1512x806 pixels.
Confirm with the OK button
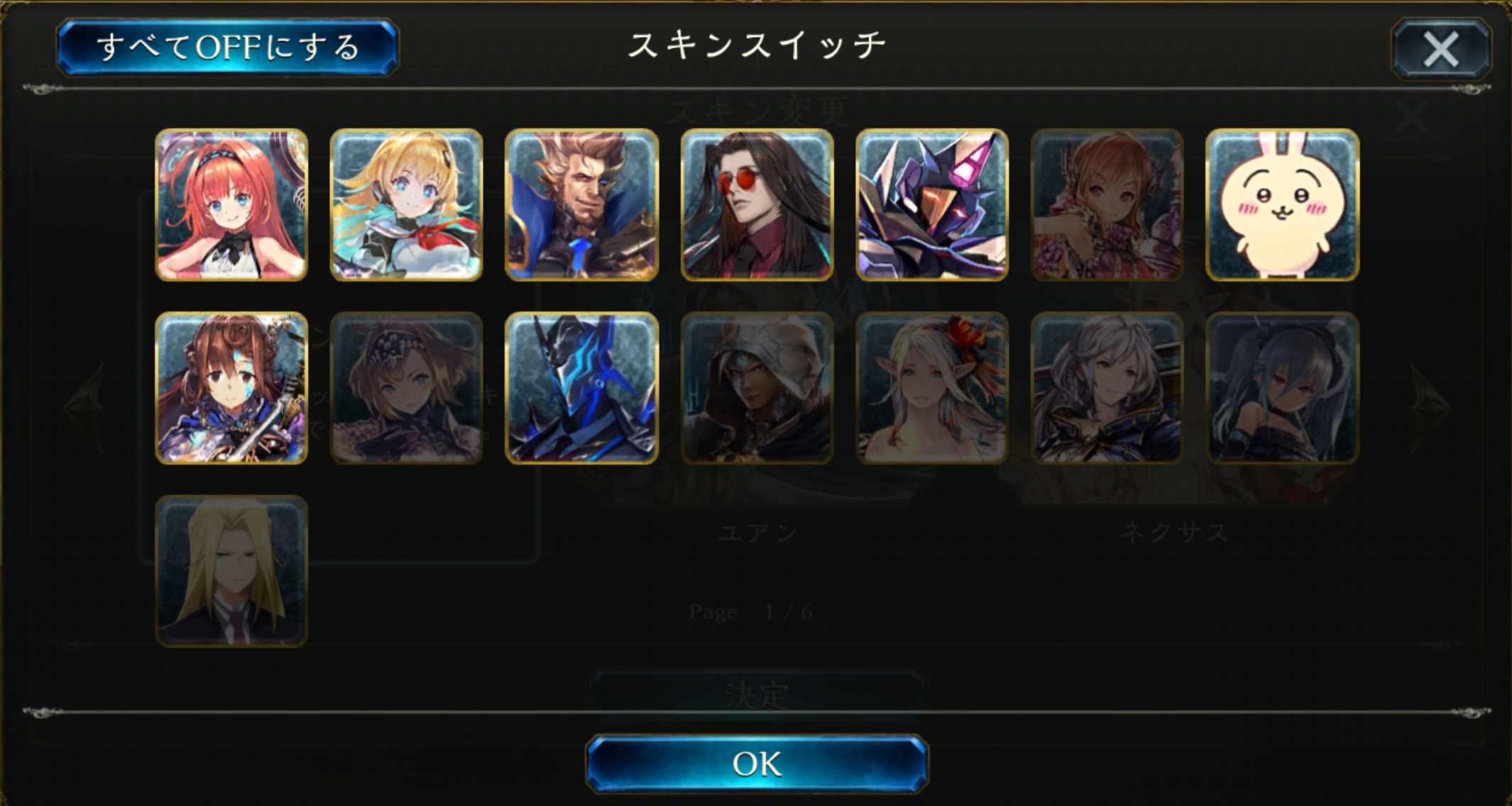tap(757, 764)
